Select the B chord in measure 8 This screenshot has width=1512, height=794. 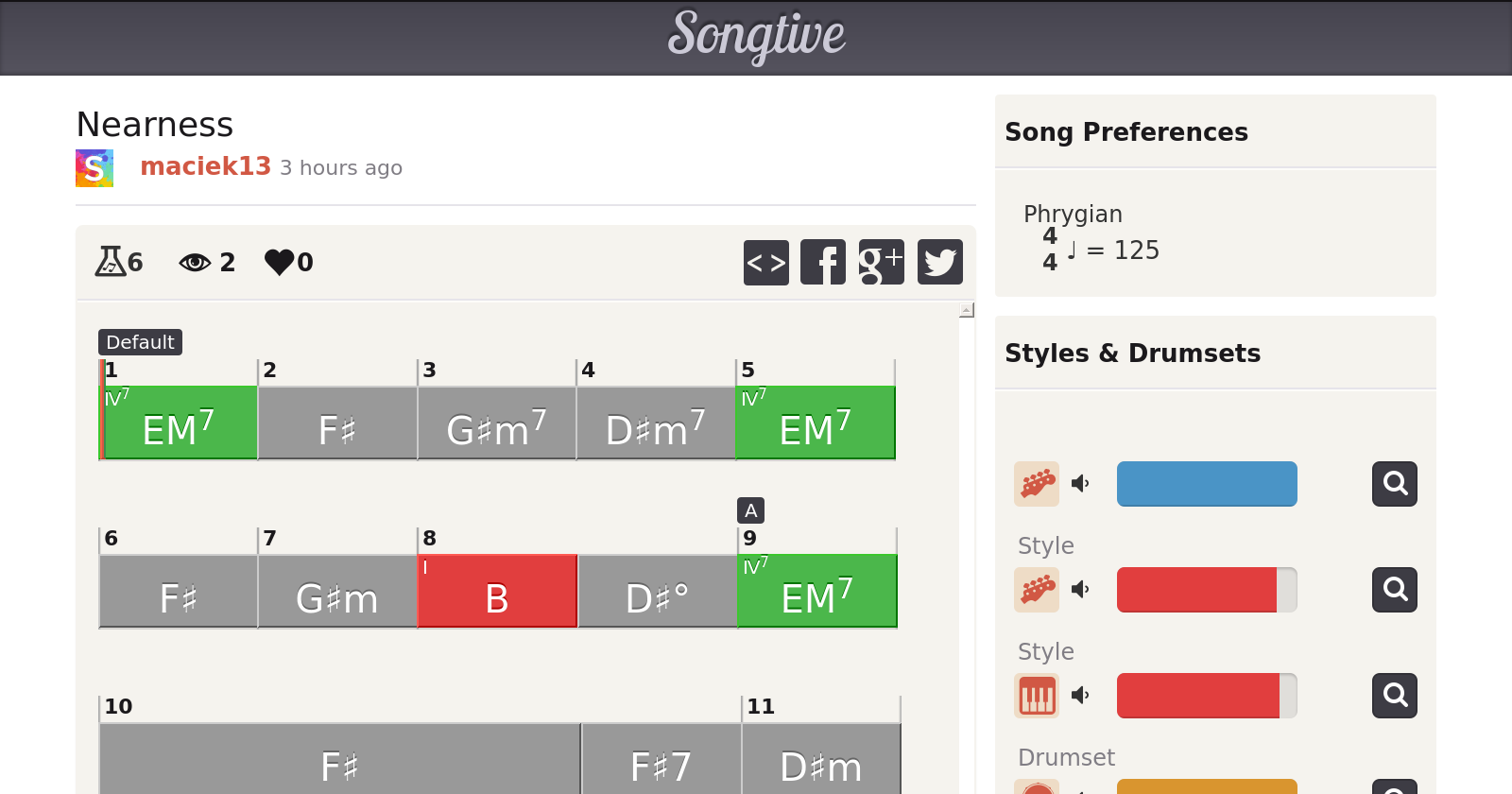click(497, 592)
